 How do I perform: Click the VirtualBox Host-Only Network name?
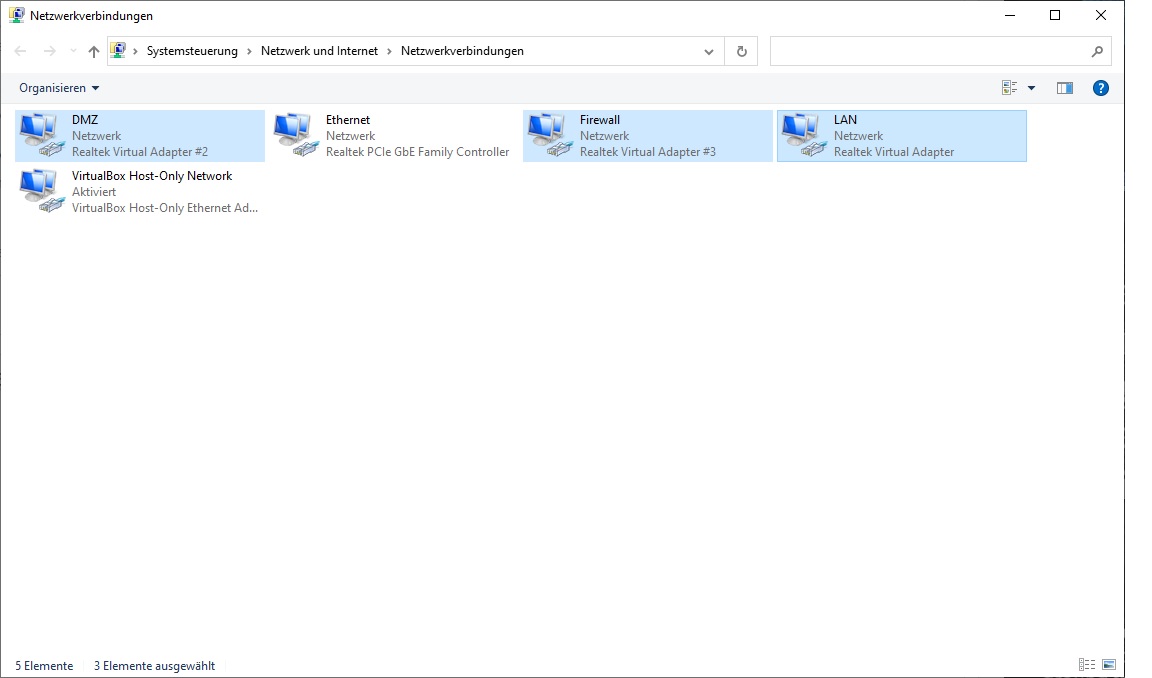coord(152,176)
